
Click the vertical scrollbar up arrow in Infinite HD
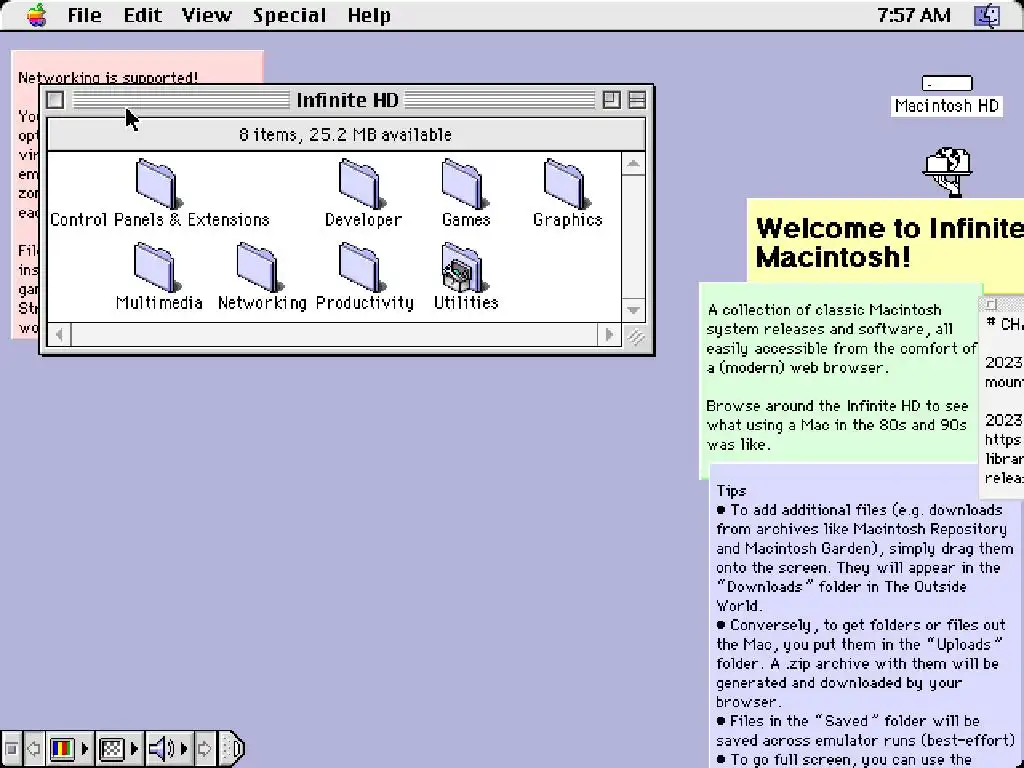[x=633, y=164]
